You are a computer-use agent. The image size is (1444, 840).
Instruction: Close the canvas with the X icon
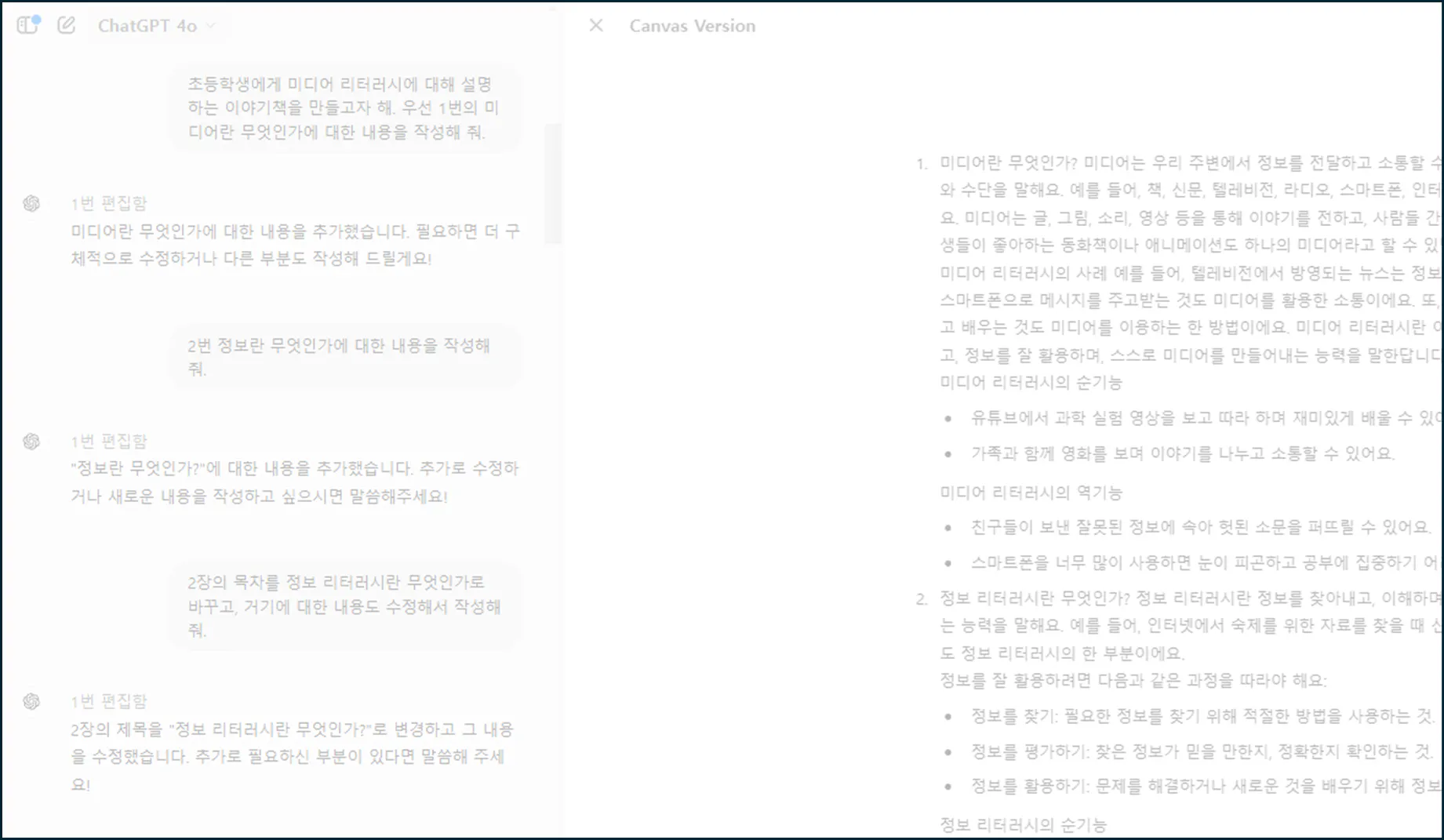coord(595,25)
